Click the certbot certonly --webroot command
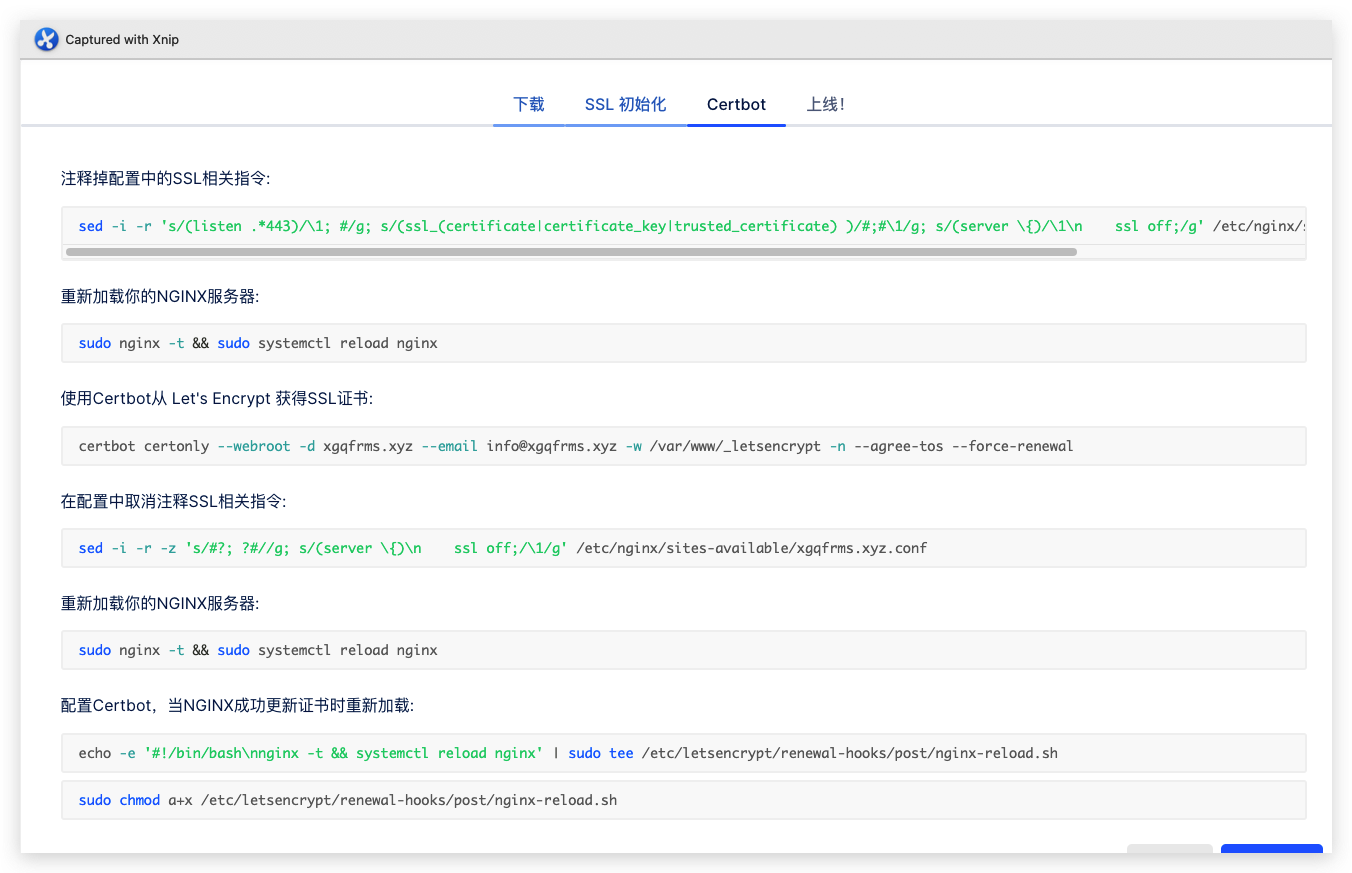Screen dimensions: 1352x873 click(x=684, y=446)
